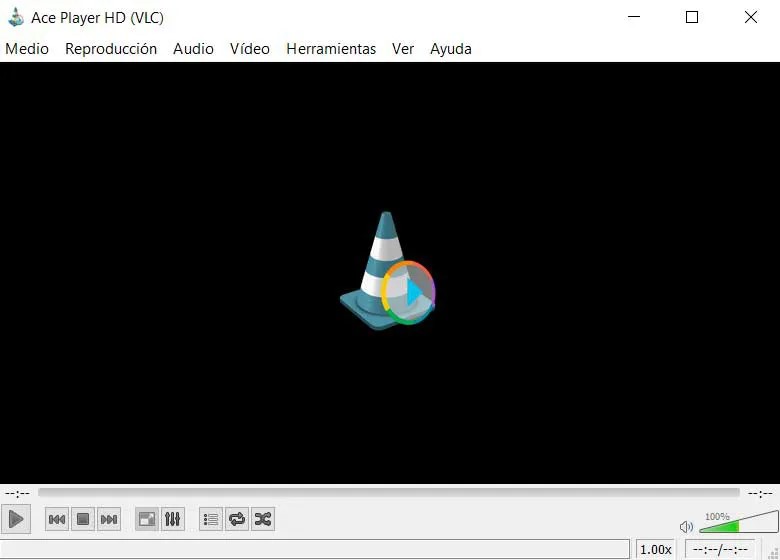Open the Ver menu

coord(403,49)
